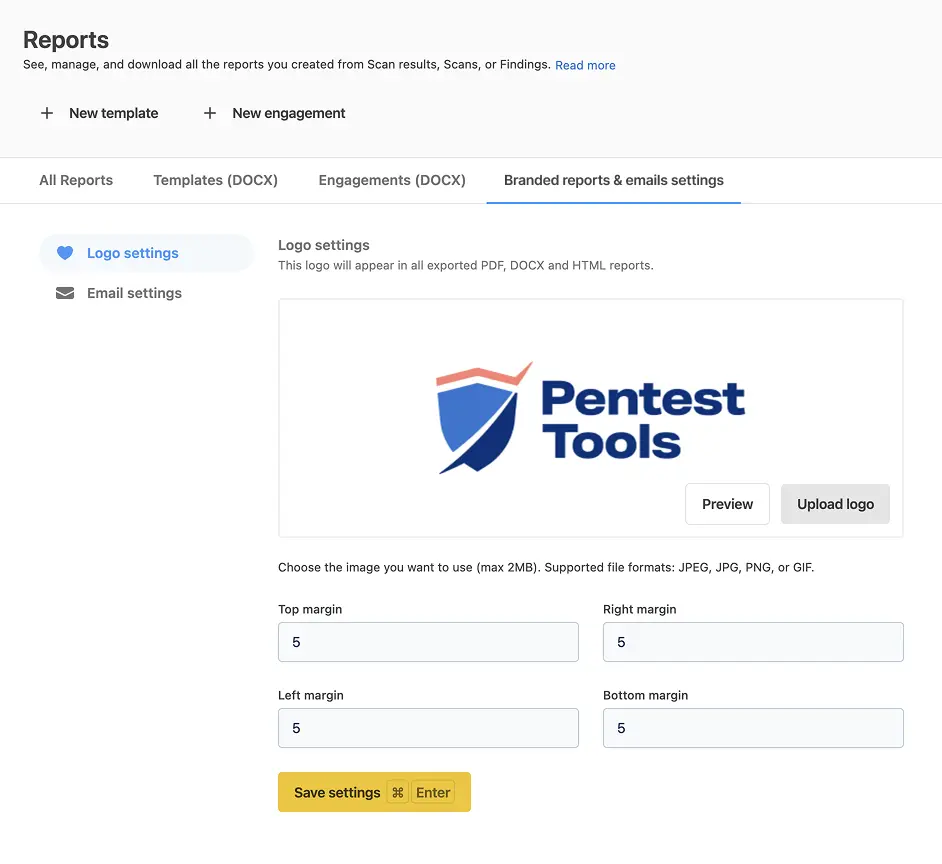The height and width of the screenshot is (864, 942).
Task: Click the heart icon for Logo settings
Action: 65,253
